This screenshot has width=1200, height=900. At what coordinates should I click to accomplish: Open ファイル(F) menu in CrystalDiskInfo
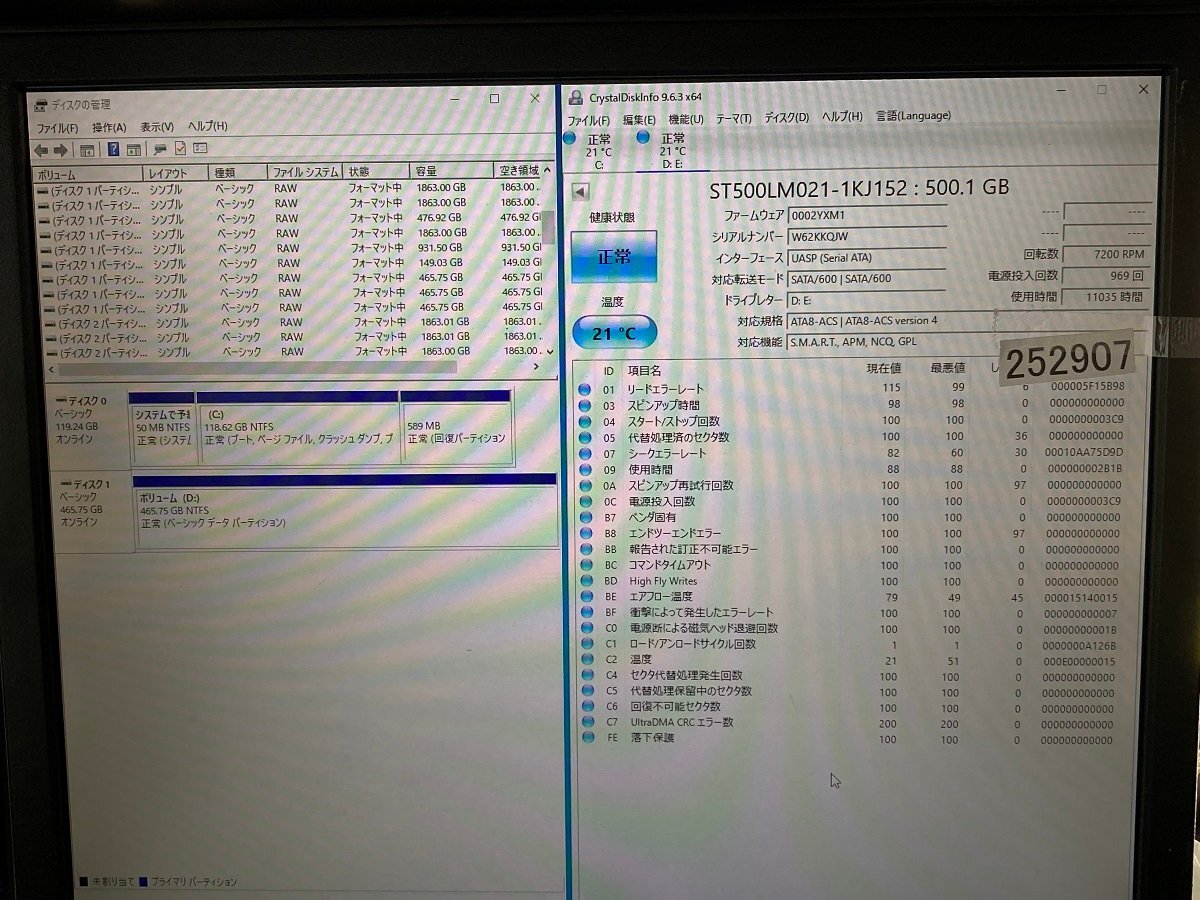[589, 120]
